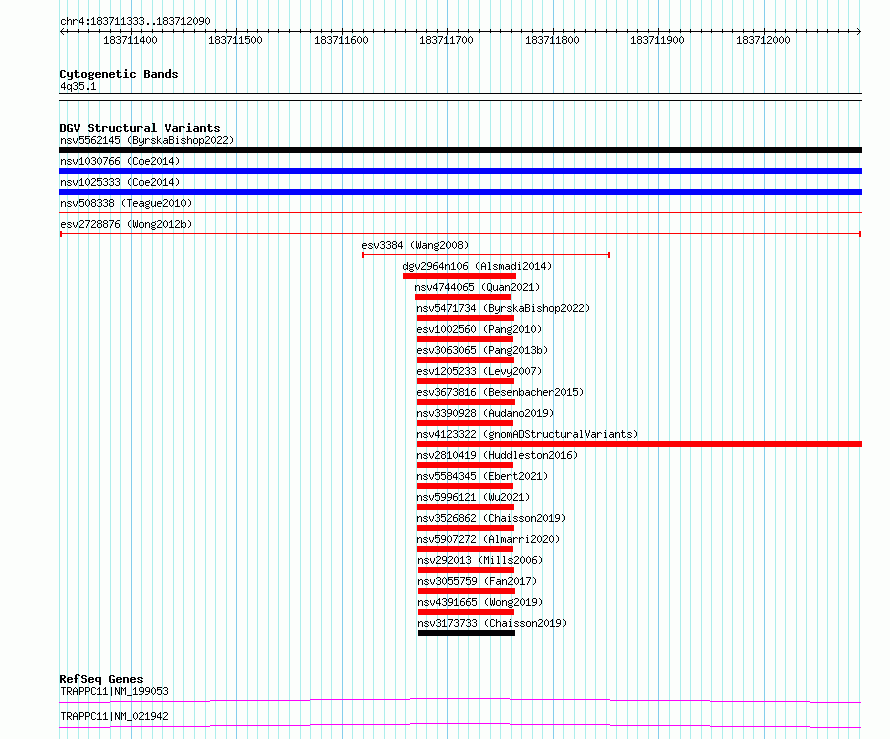Open esv3673816 (Besenbacher2015) variant
Viewport: 890px width, 739px height.
pos(500,392)
